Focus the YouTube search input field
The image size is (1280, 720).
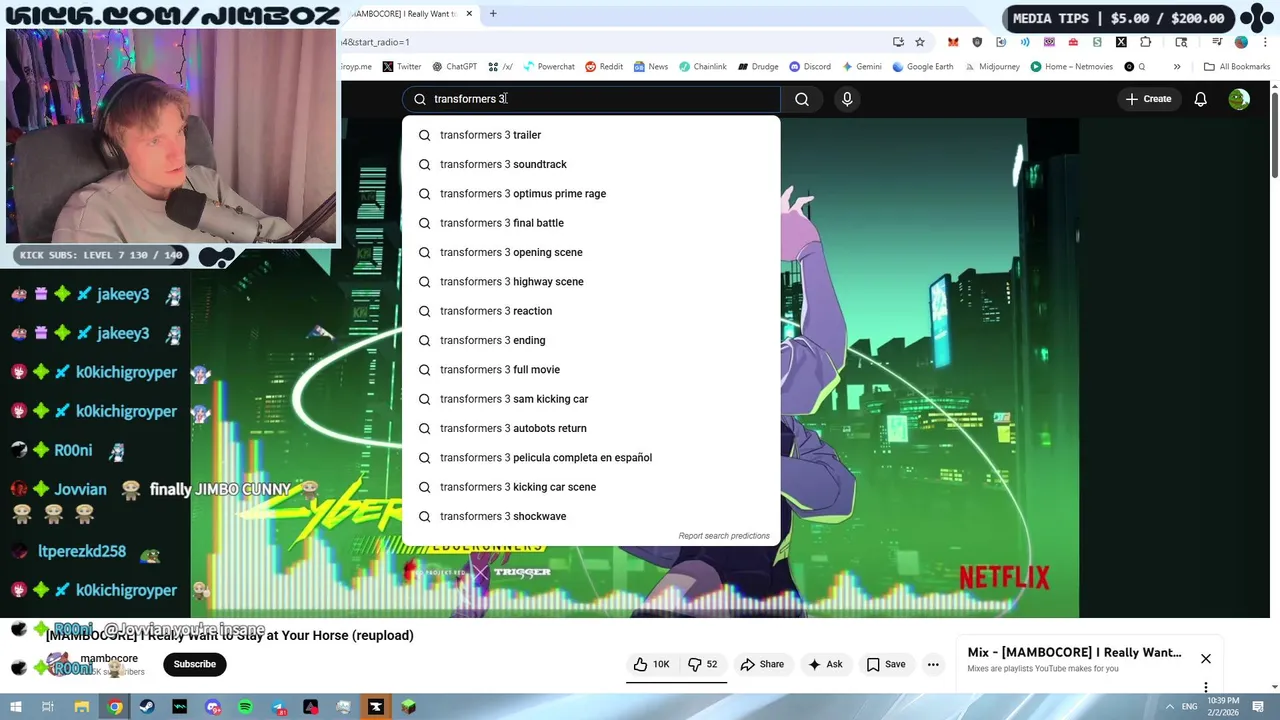[x=591, y=99]
